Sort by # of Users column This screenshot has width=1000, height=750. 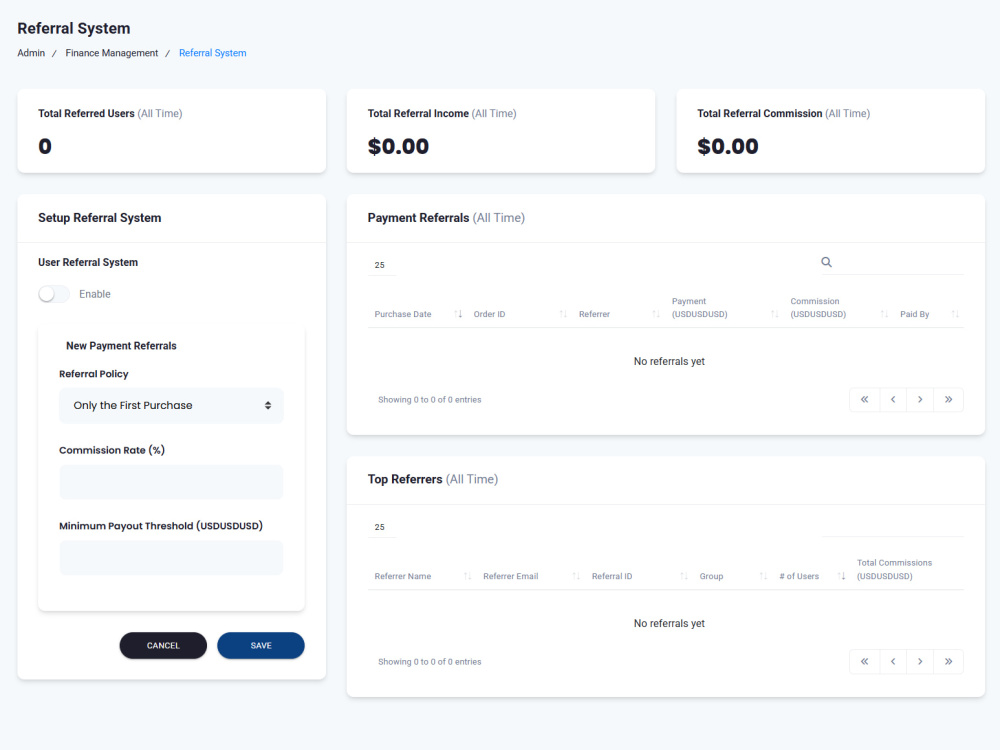pos(811,576)
